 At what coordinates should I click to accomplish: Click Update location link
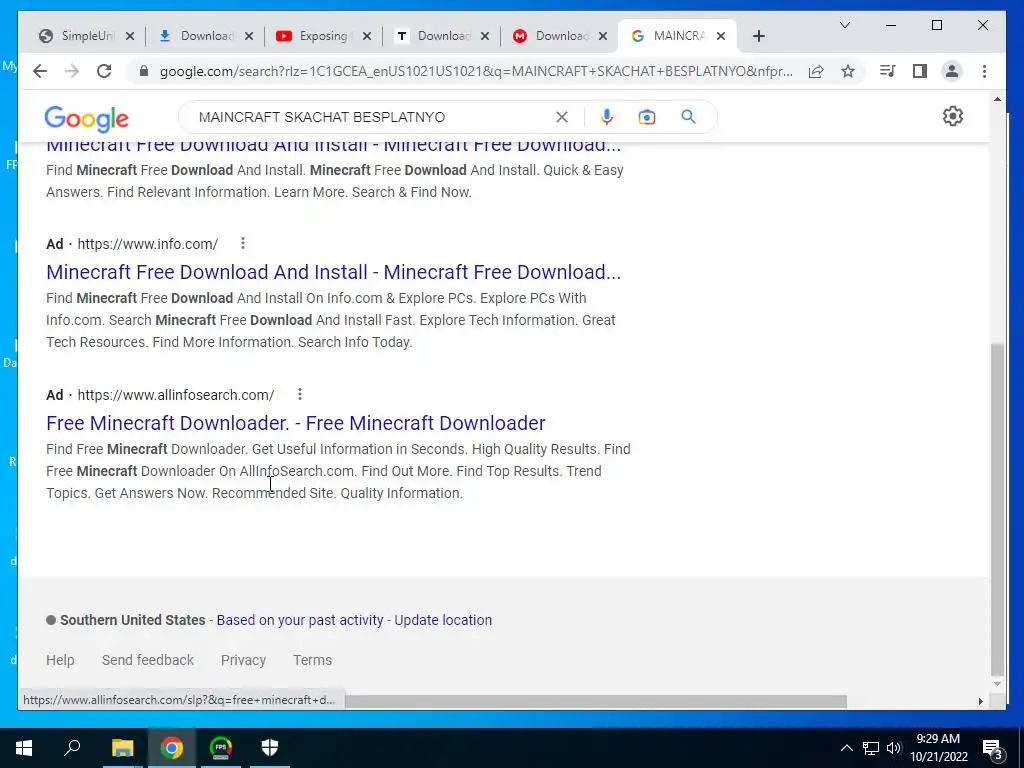(x=443, y=620)
